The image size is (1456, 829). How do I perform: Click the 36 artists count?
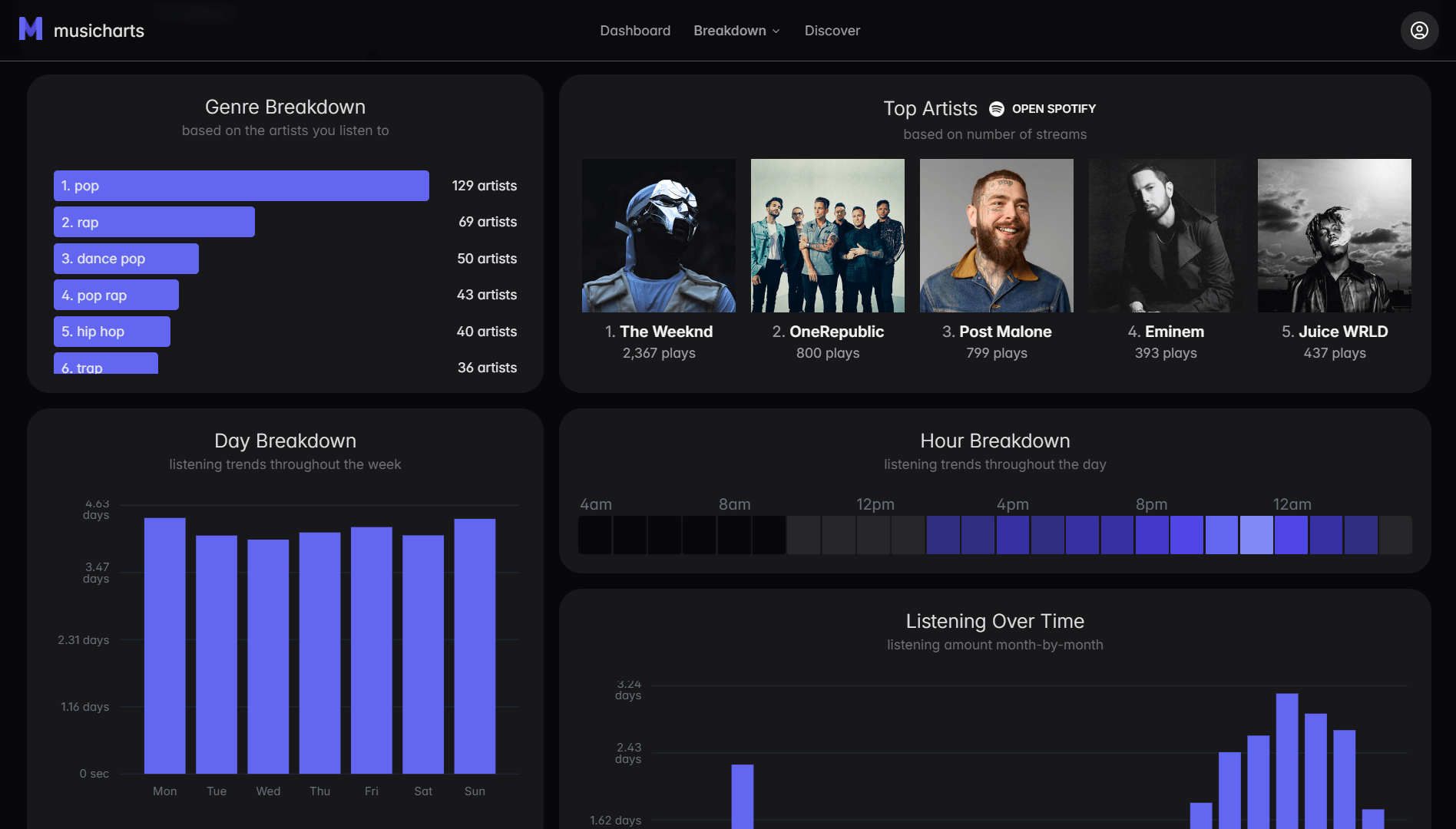(x=487, y=368)
